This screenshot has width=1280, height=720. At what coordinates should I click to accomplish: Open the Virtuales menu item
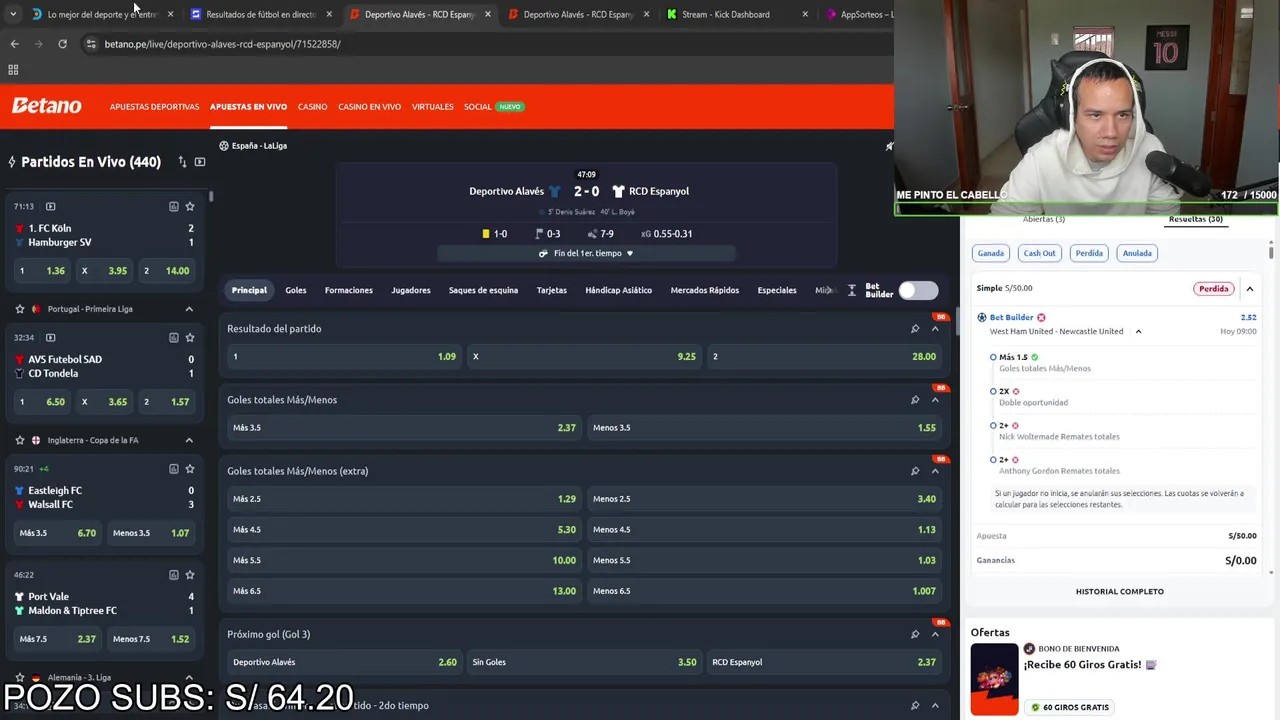click(432, 107)
